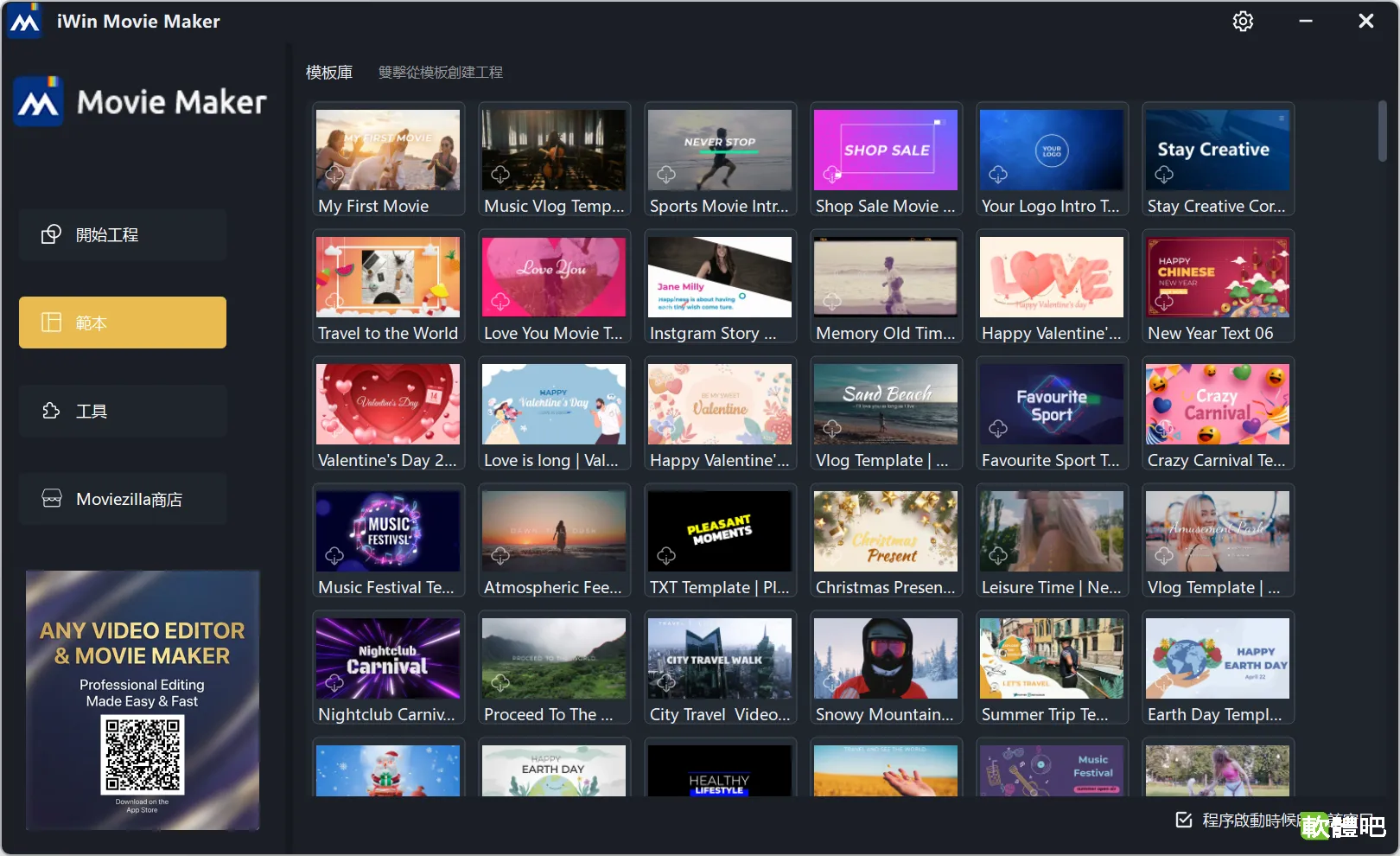Open the 開始工程 sidebar tab
The image size is (1400, 856).
(123, 234)
